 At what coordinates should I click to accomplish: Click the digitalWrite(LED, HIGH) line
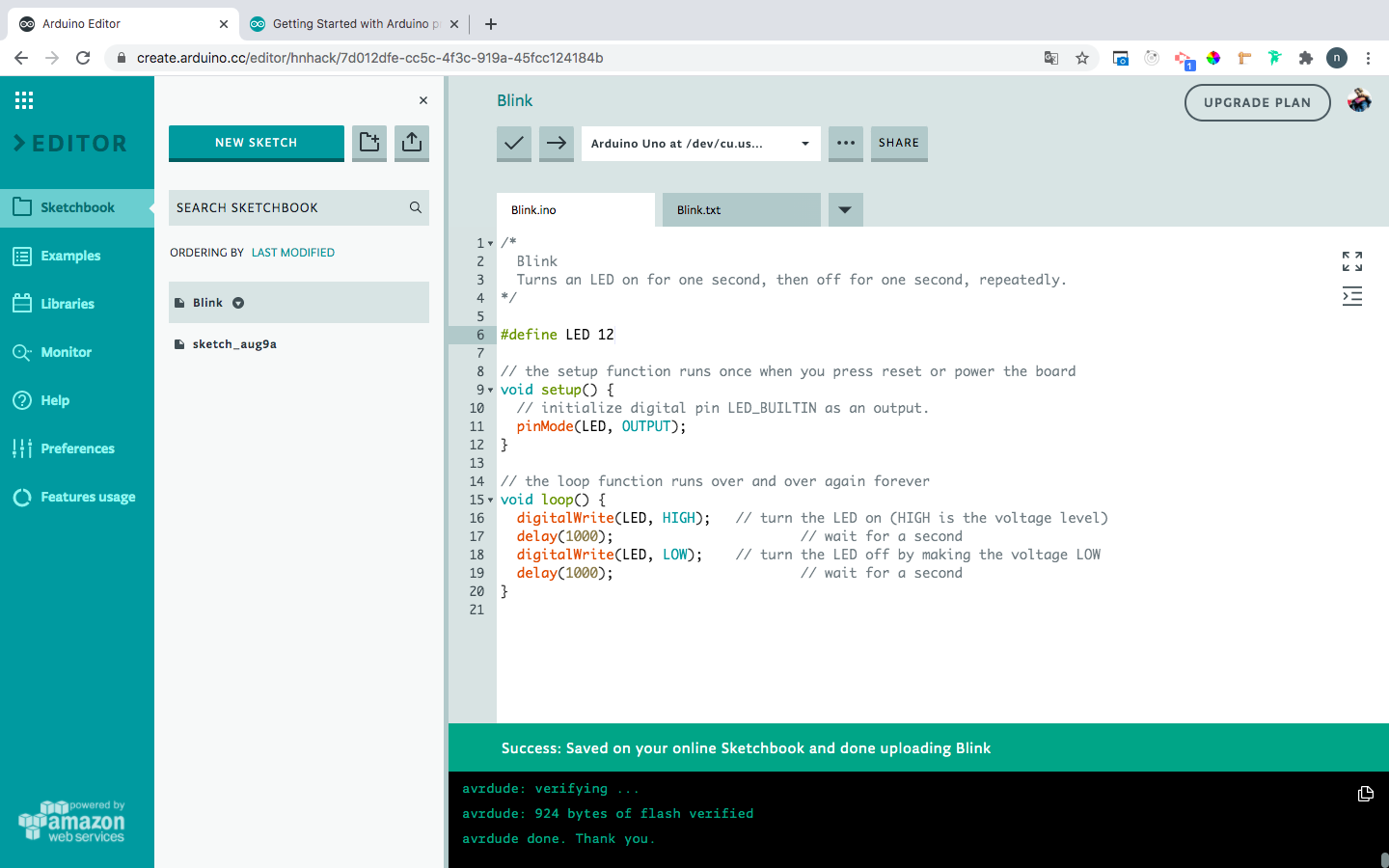click(x=613, y=518)
